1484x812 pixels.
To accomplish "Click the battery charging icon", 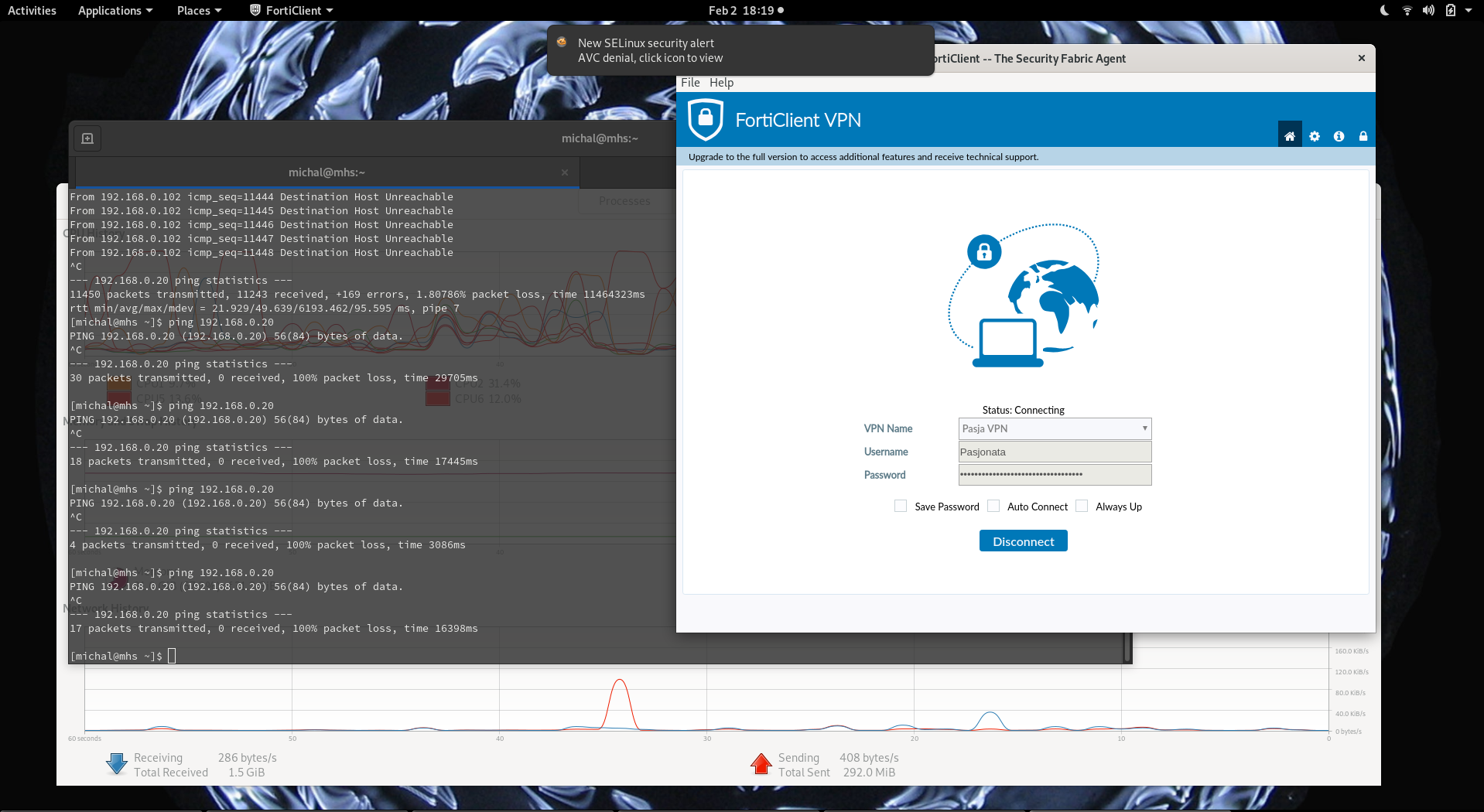I will 1451,10.
